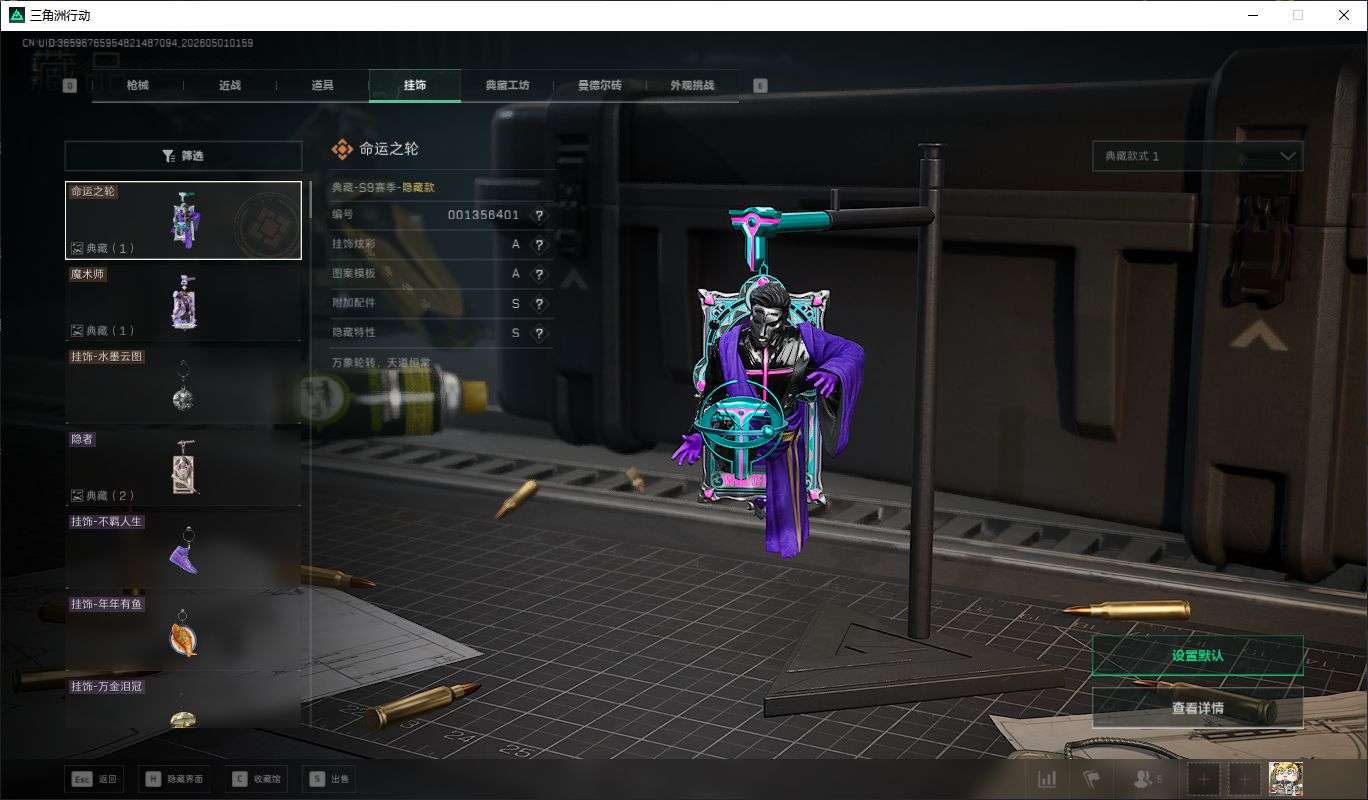
Task: Click the 典藏（1）label under 命运之轮
Action: tap(104, 248)
